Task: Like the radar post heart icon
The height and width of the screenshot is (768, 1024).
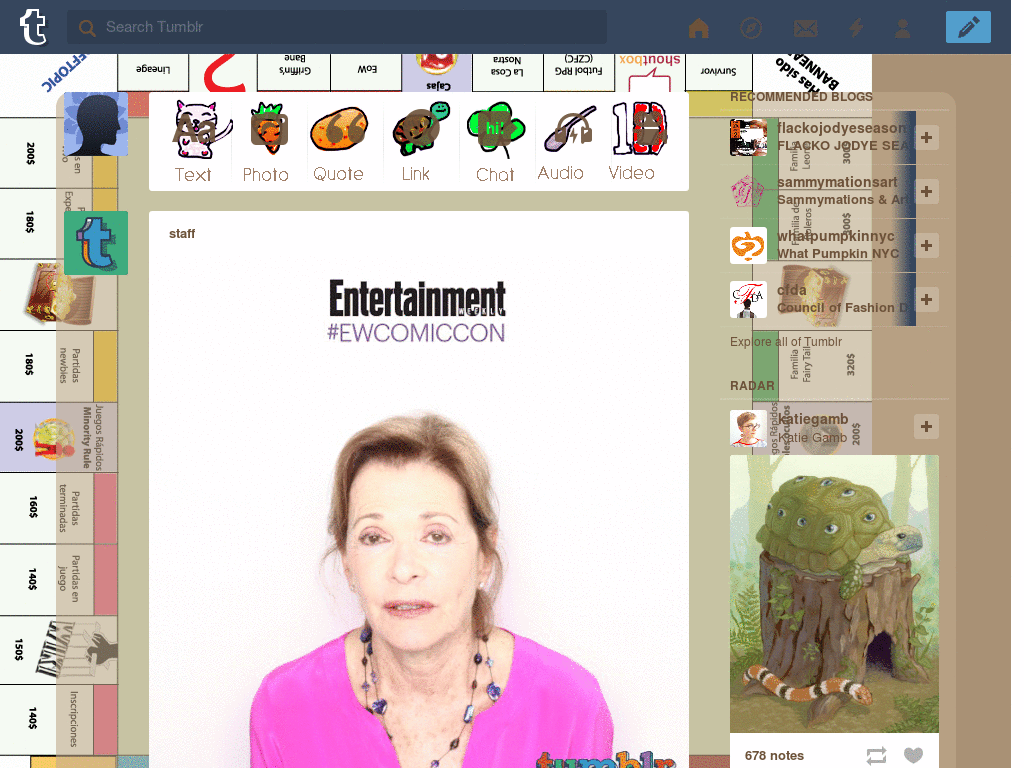Action: (913, 756)
